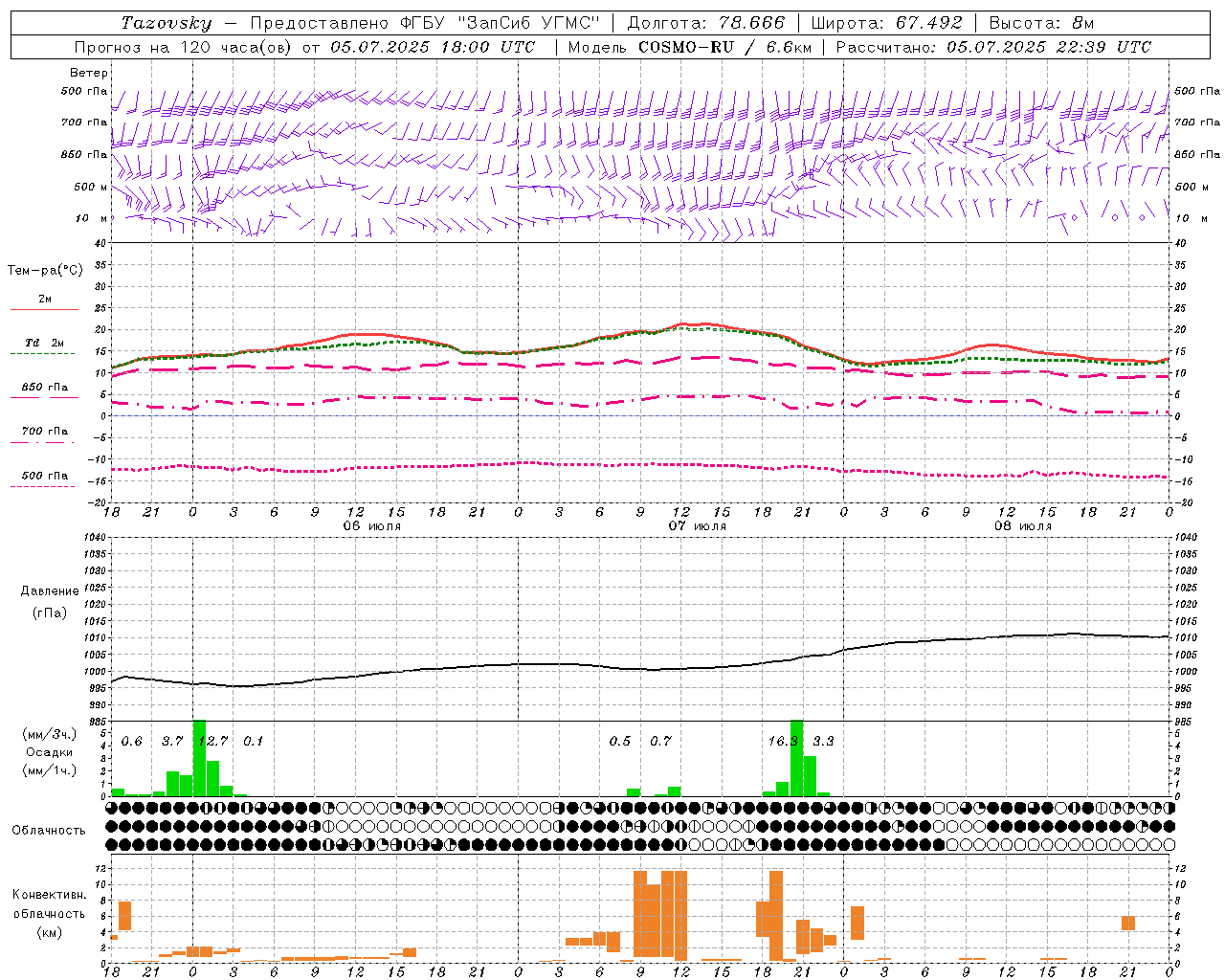Click the forecast start '05.07.2025 18:00 UTC'
Screen dimensions: 1225x980
point(434,47)
